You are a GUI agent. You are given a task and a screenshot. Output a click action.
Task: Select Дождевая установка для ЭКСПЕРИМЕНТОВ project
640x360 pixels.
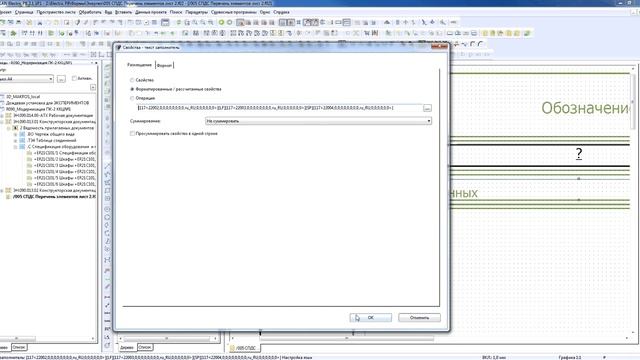point(47,103)
